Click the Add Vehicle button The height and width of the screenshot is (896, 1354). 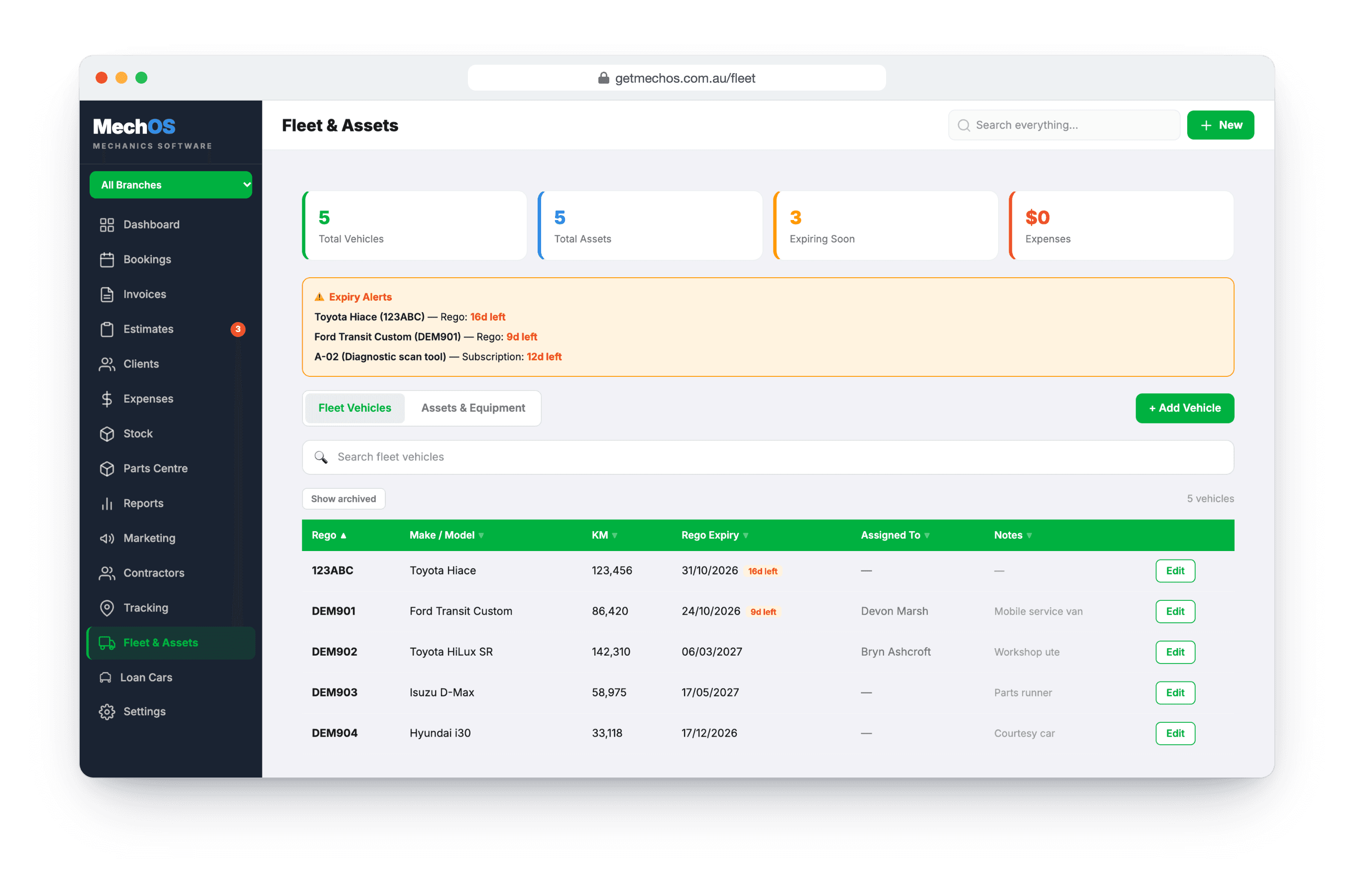click(1184, 408)
